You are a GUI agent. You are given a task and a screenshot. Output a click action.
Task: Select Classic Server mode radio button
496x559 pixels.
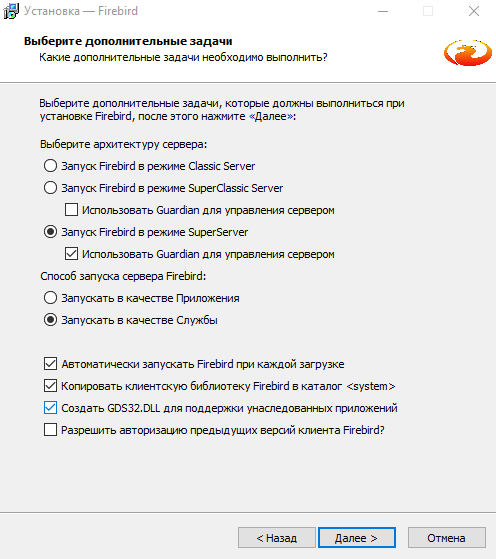click(50, 166)
